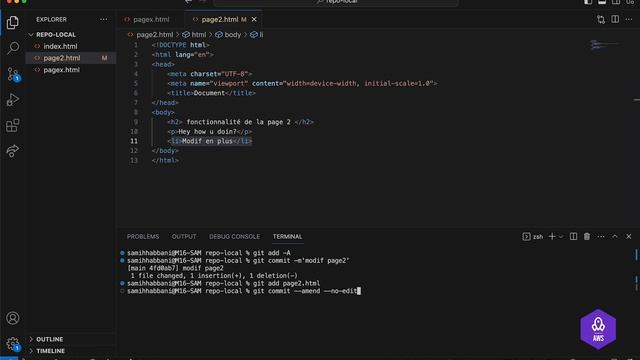Open the Search view icon
The image size is (640, 360).
(x=13, y=48)
